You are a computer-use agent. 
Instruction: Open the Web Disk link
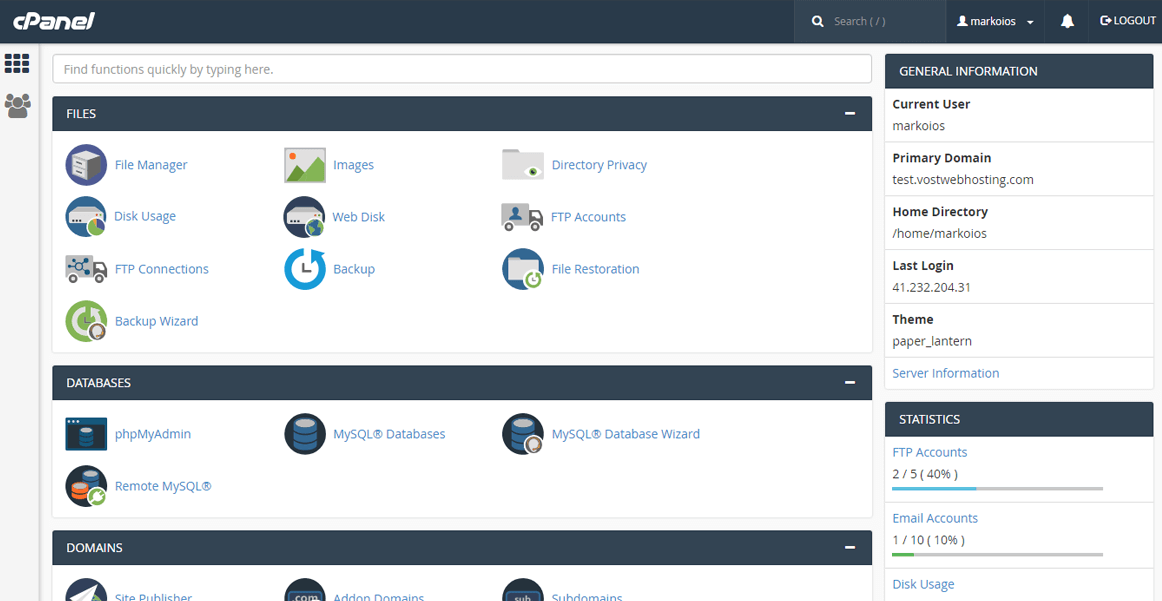click(359, 216)
